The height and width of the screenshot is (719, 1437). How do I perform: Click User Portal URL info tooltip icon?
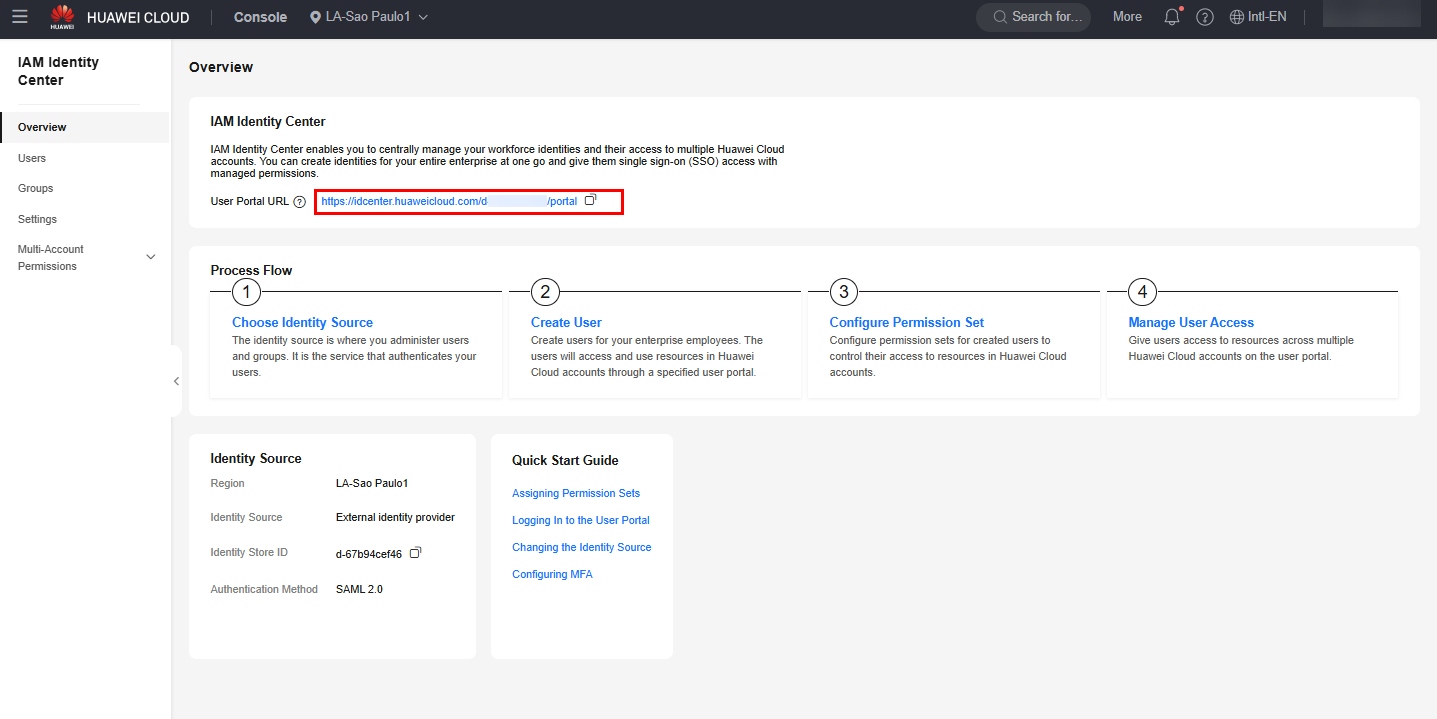(299, 202)
